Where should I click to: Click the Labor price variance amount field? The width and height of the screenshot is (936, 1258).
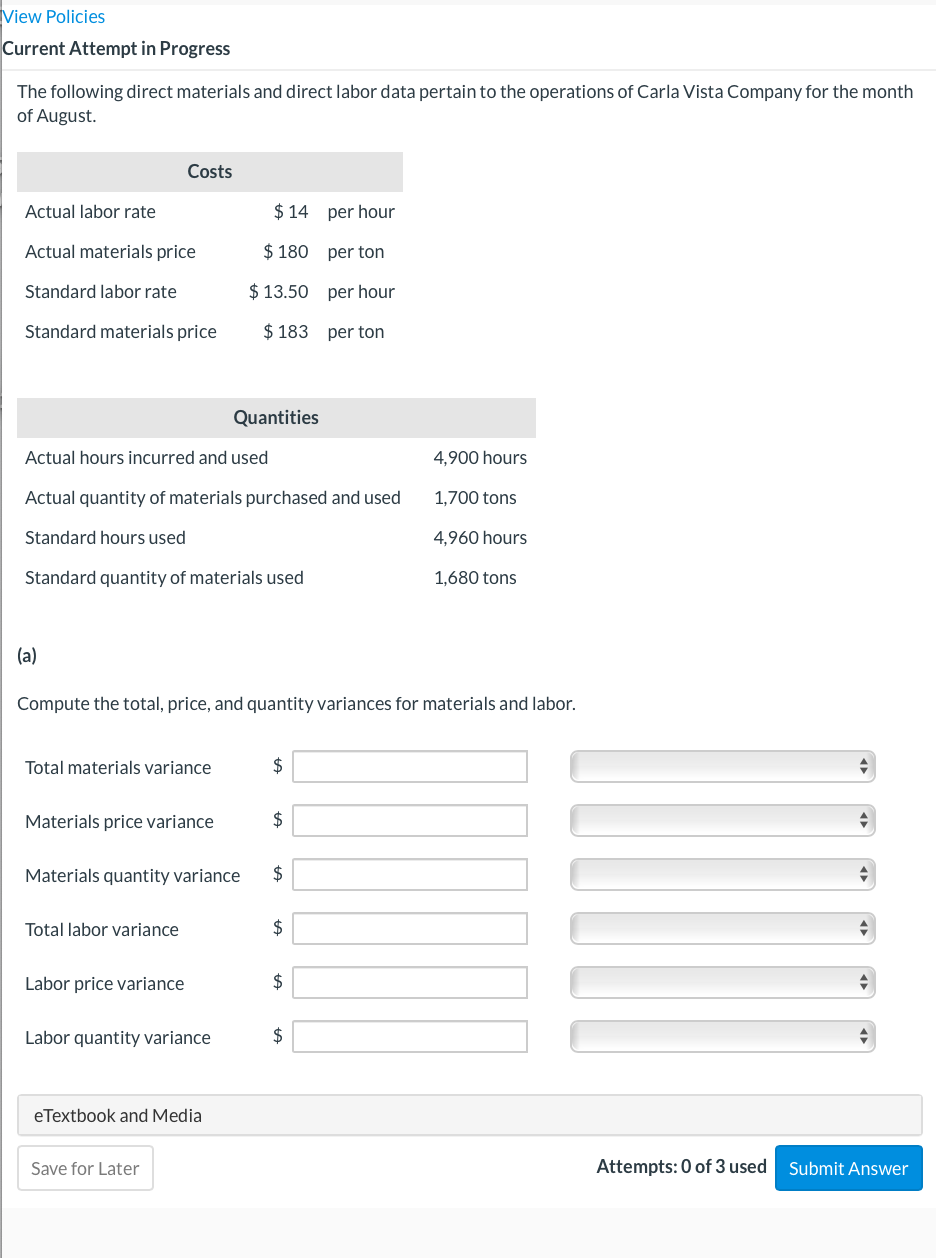[409, 982]
